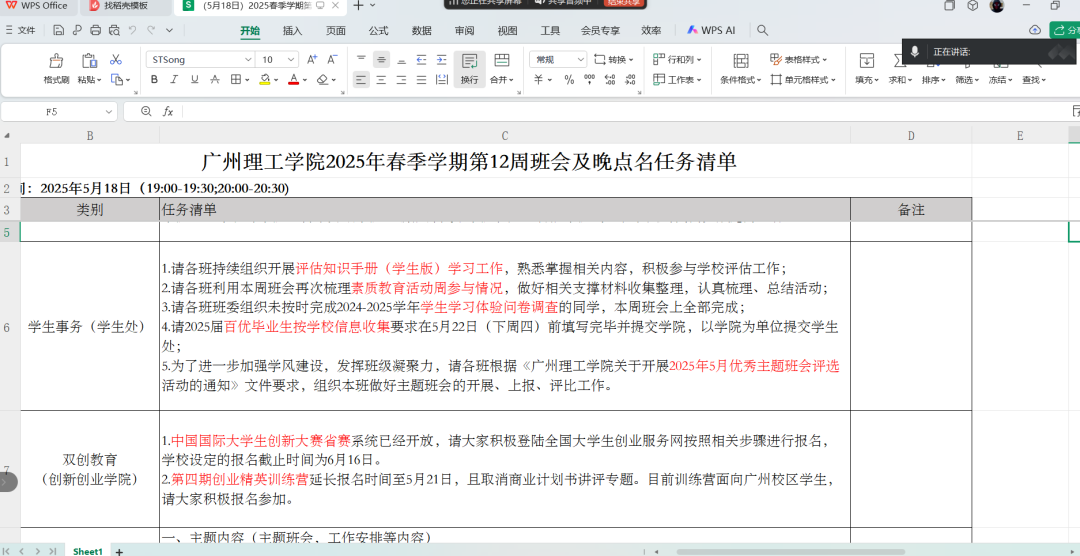This screenshot has width=1080, height=556.
Task: Click the Save icon in quick toolbar
Action: 60,31
